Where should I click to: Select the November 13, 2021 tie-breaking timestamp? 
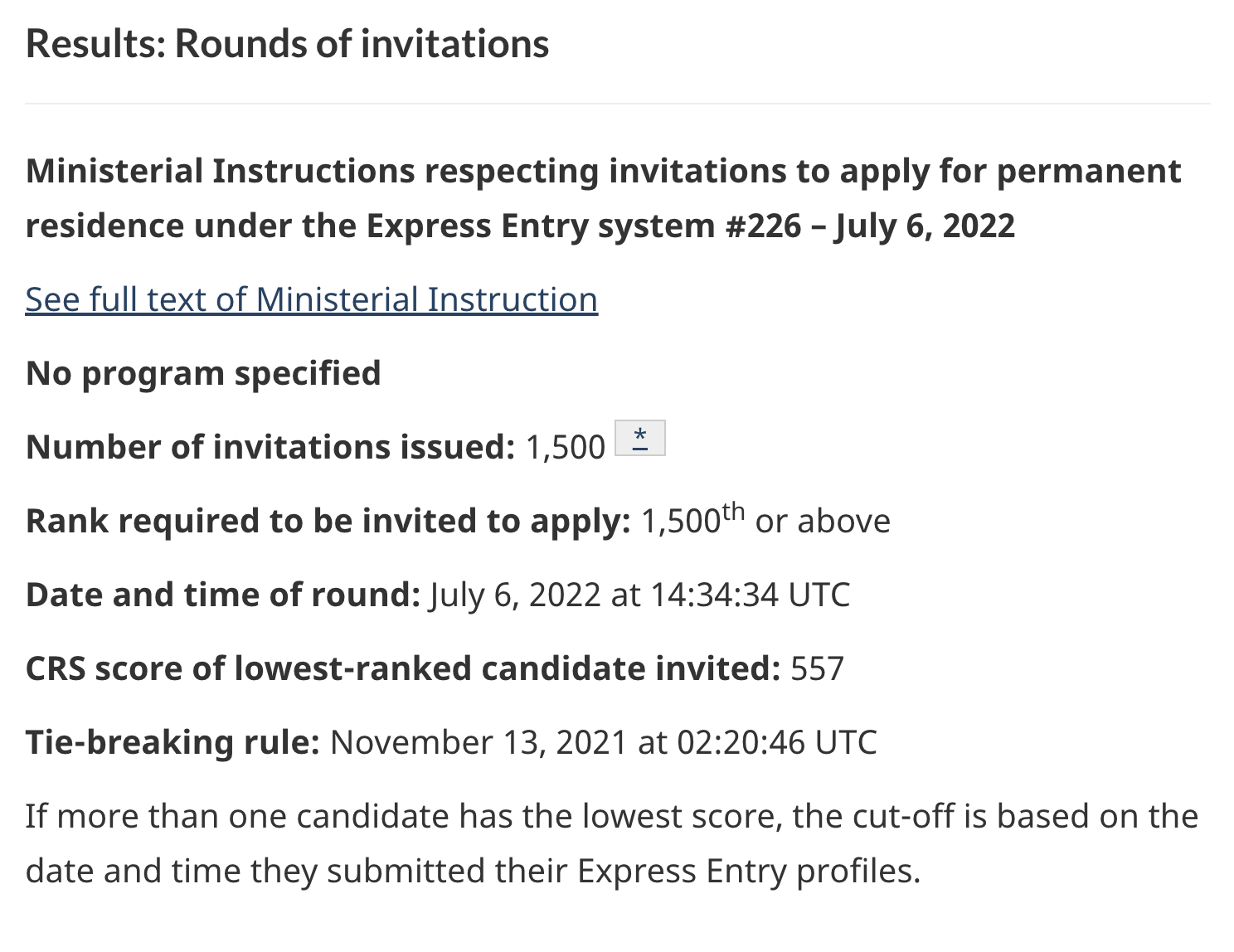(603, 743)
